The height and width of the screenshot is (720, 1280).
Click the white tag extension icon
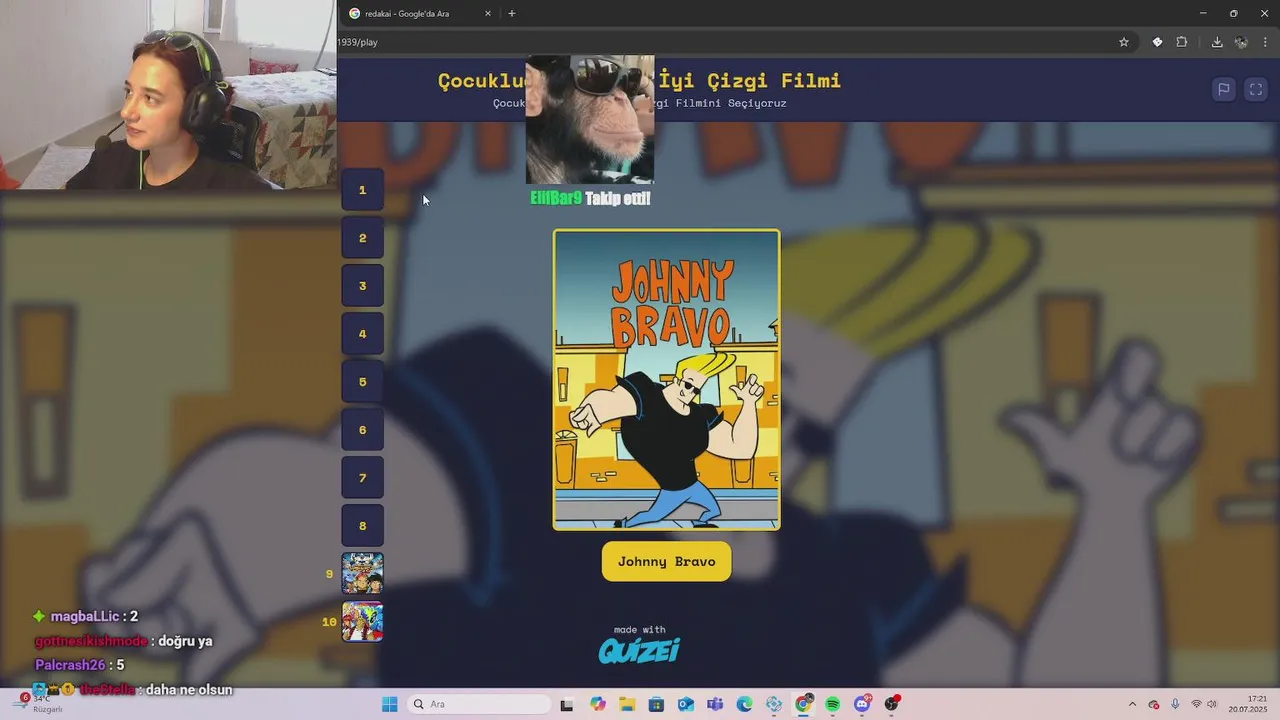[1157, 42]
